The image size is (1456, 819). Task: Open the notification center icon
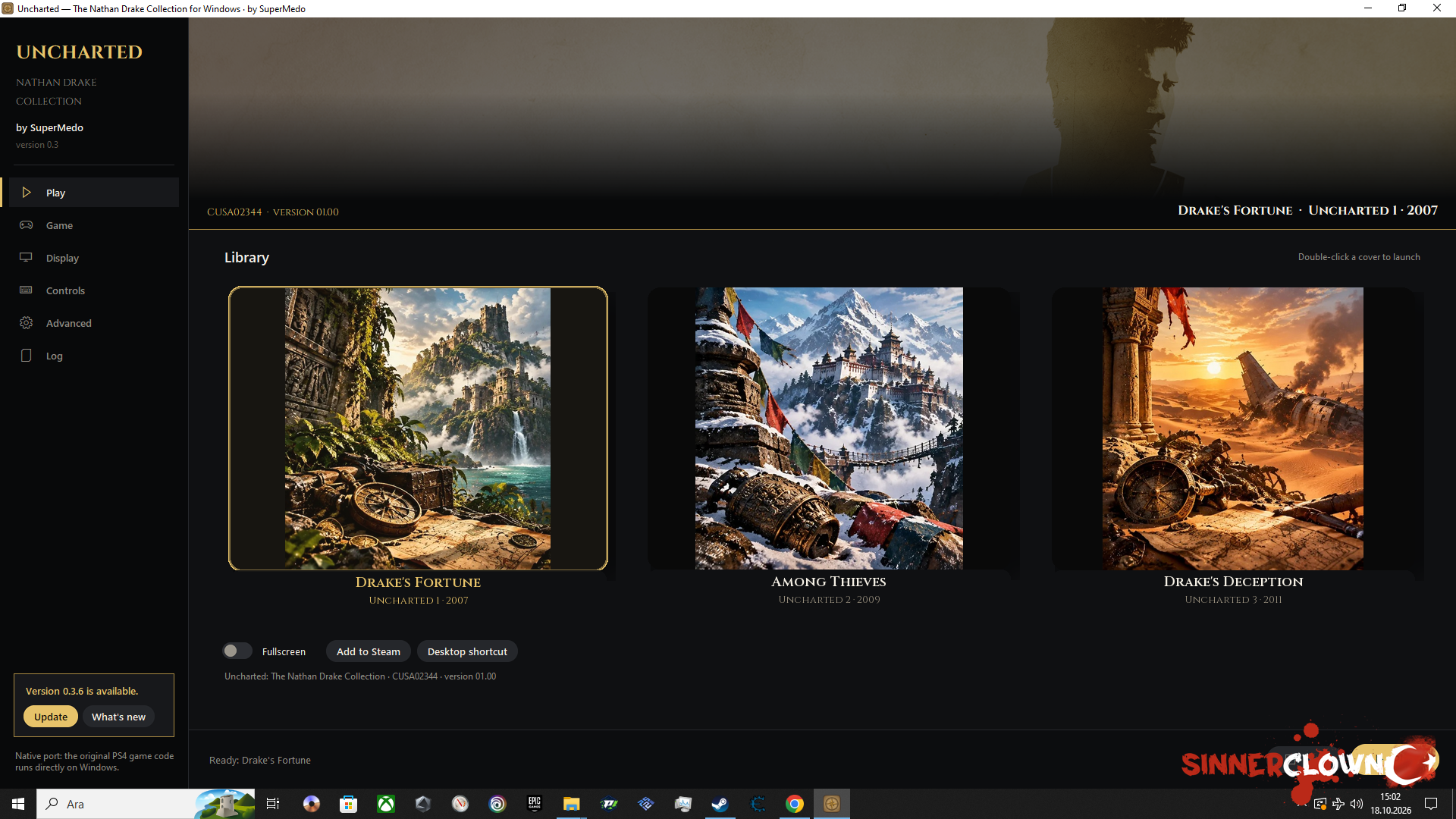point(1431,804)
